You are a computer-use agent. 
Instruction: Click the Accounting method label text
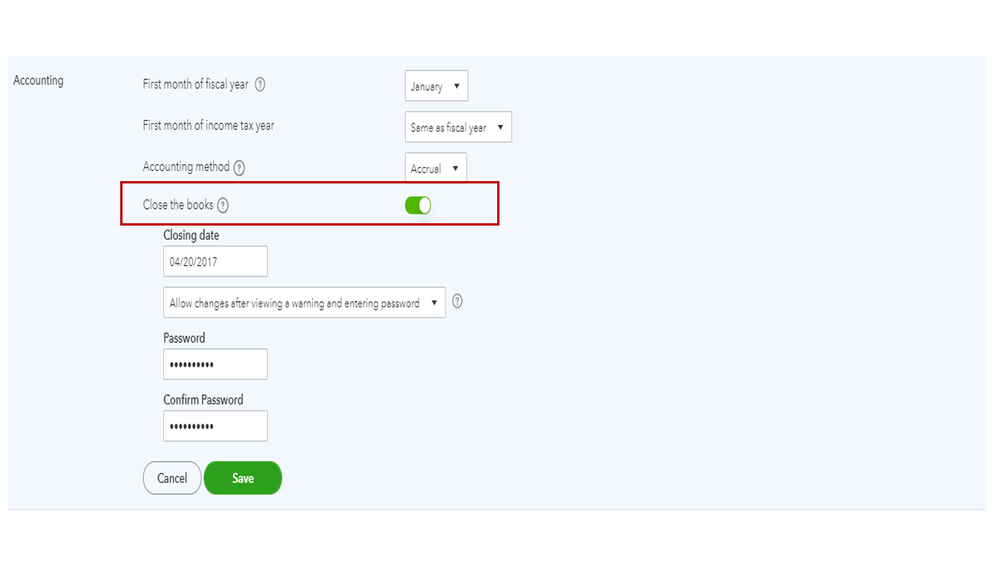186,167
